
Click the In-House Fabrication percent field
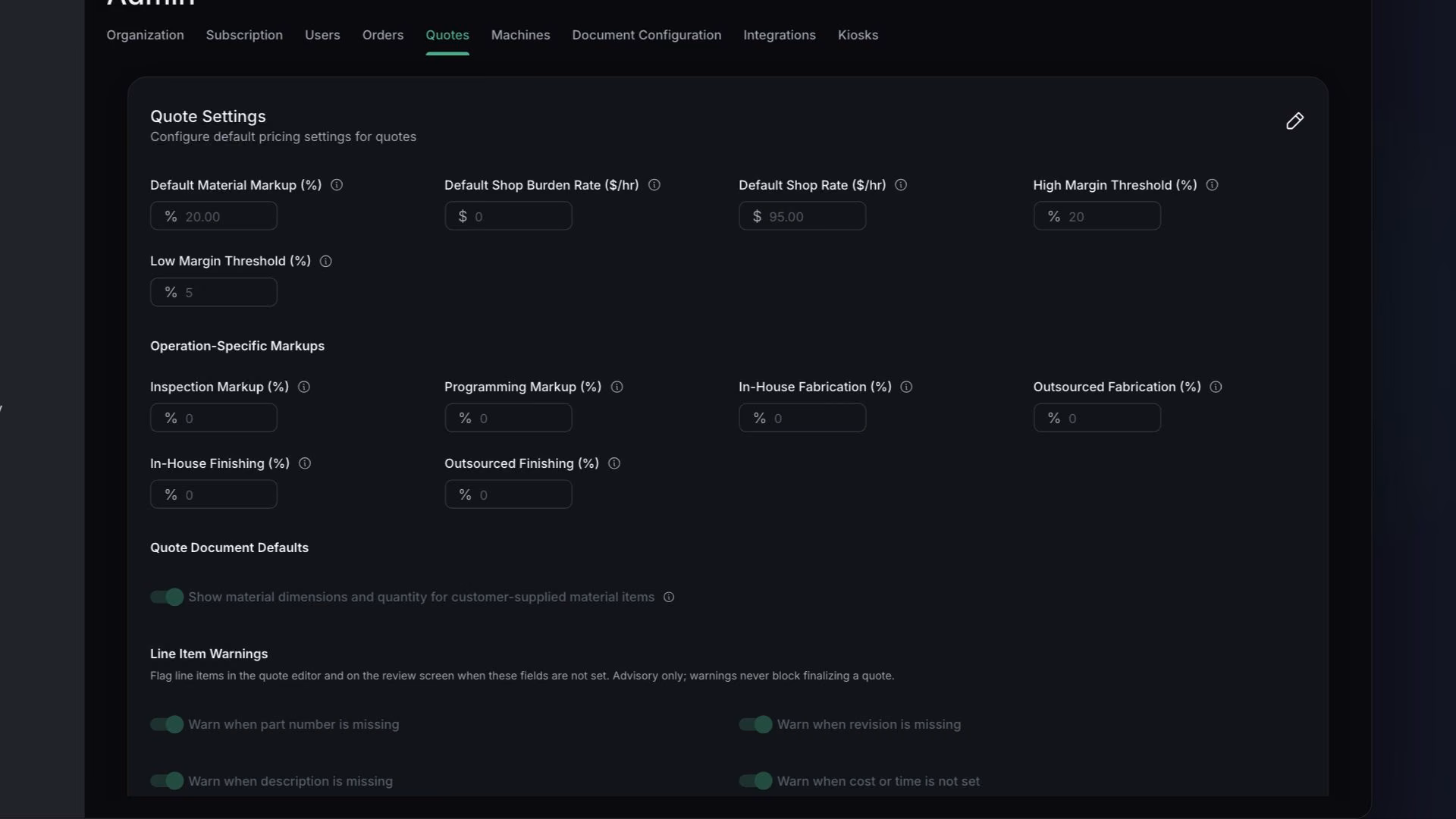tap(802, 418)
